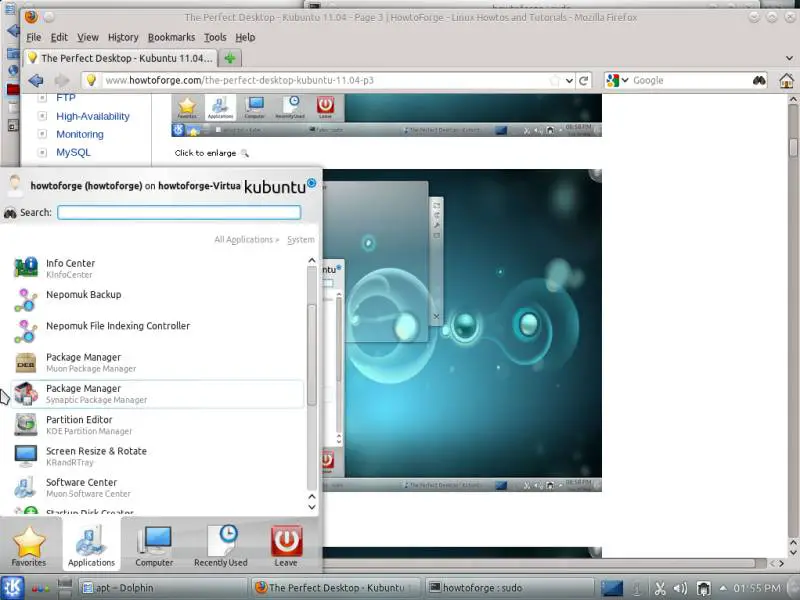
Task: Open a new Firefox tab
Action: [x=230, y=58]
